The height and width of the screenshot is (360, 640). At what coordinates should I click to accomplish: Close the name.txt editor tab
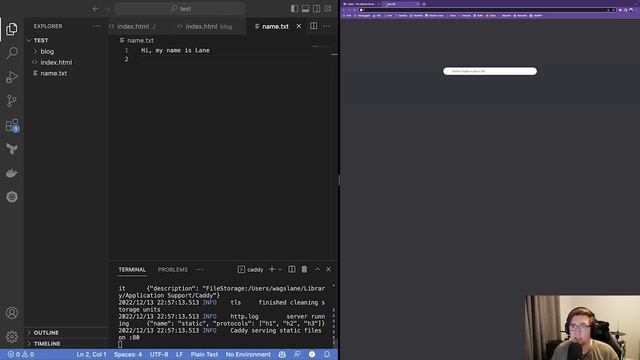click(x=299, y=26)
